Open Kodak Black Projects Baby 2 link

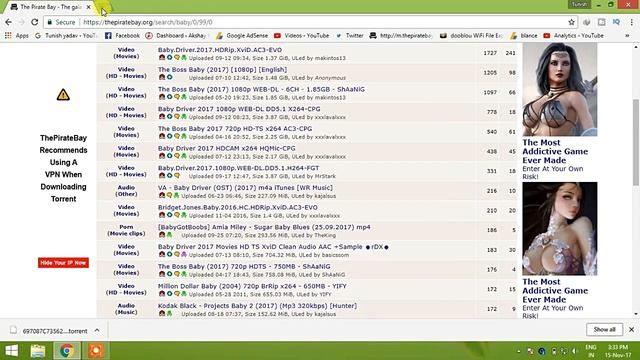pyautogui.click(x=257, y=305)
